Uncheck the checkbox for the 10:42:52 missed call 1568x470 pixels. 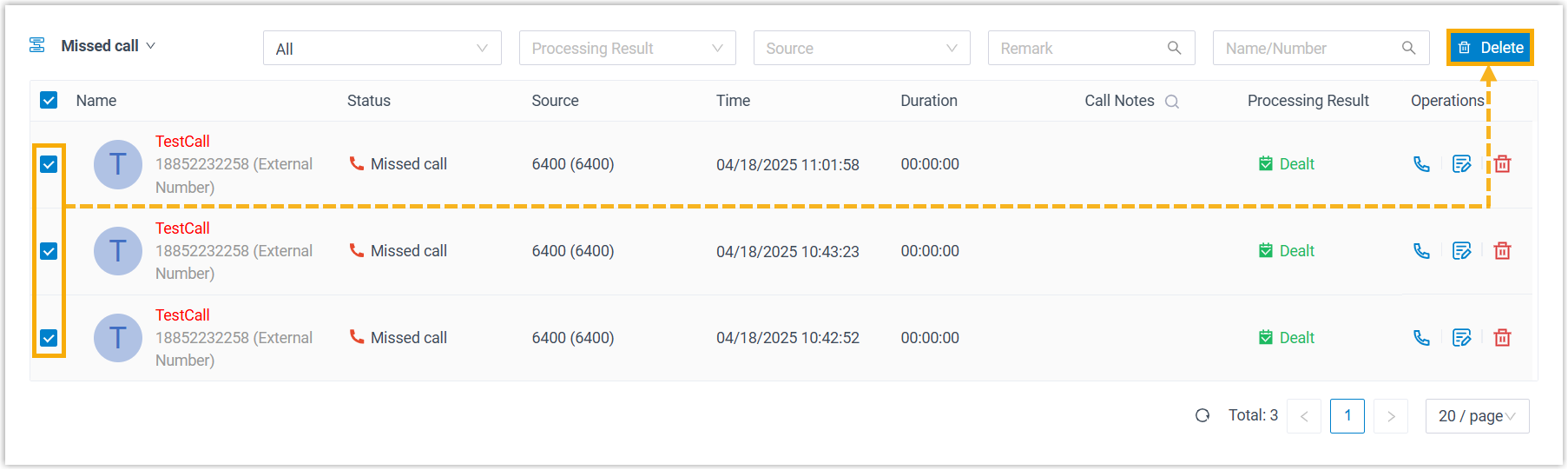pyautogui.click(x=49, y=338)
